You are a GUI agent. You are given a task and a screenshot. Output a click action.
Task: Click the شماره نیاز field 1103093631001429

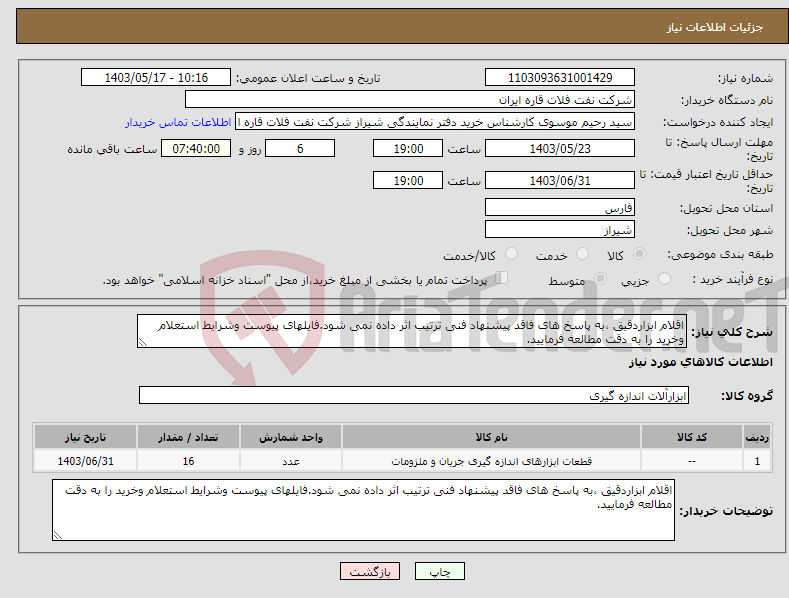click(x=560, y=78)
